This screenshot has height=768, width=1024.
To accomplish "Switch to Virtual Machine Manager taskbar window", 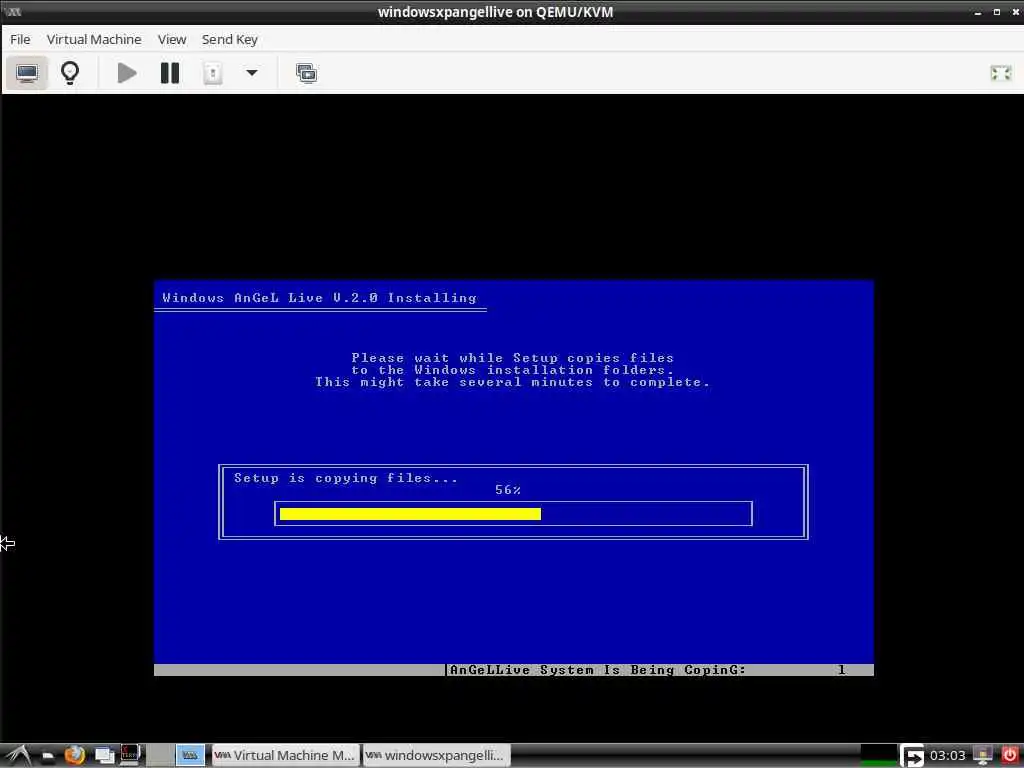I will [x=285, y=756].
